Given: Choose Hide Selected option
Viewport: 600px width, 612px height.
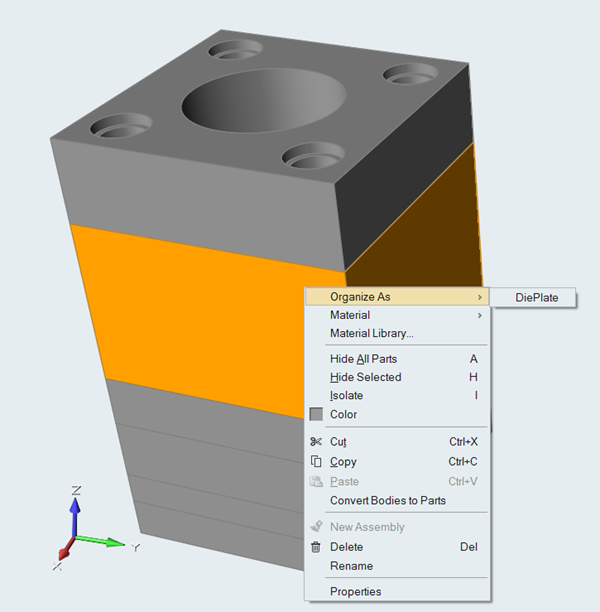Looking at the screenshot, I should coord(365,377).
